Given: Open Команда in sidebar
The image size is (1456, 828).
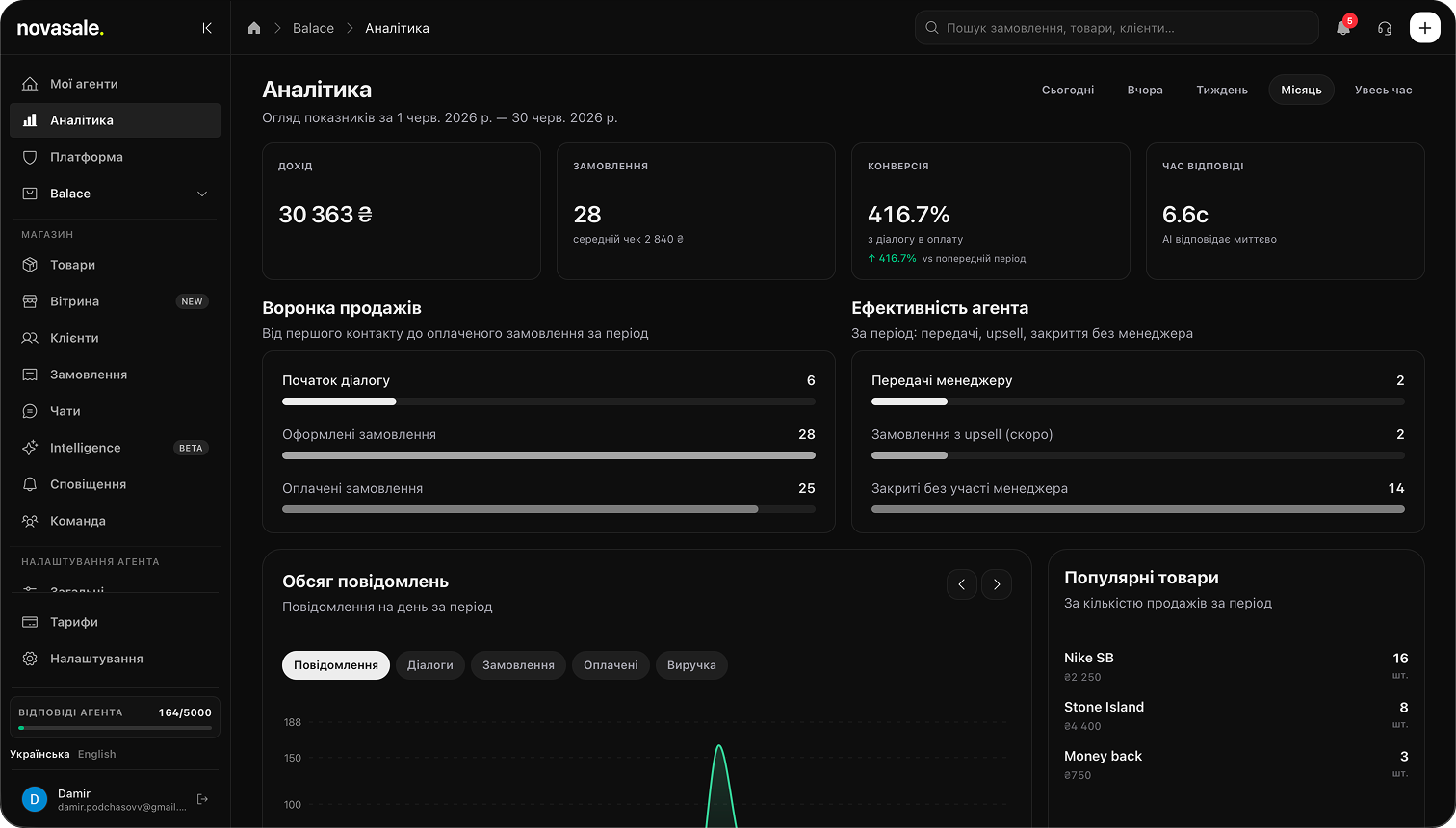Looking at the screenshot, I should coord(115,521).
